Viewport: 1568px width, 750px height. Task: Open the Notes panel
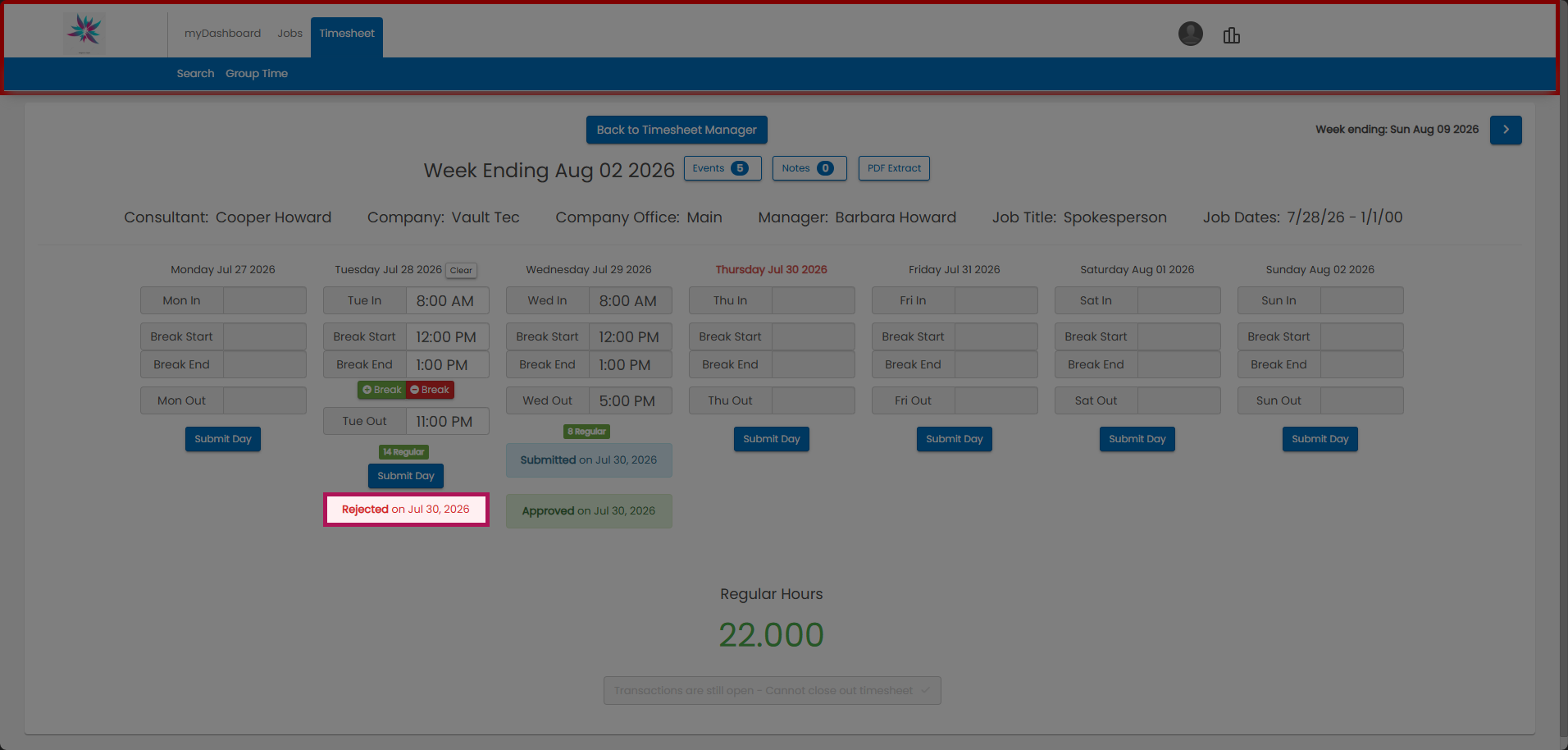809,168
